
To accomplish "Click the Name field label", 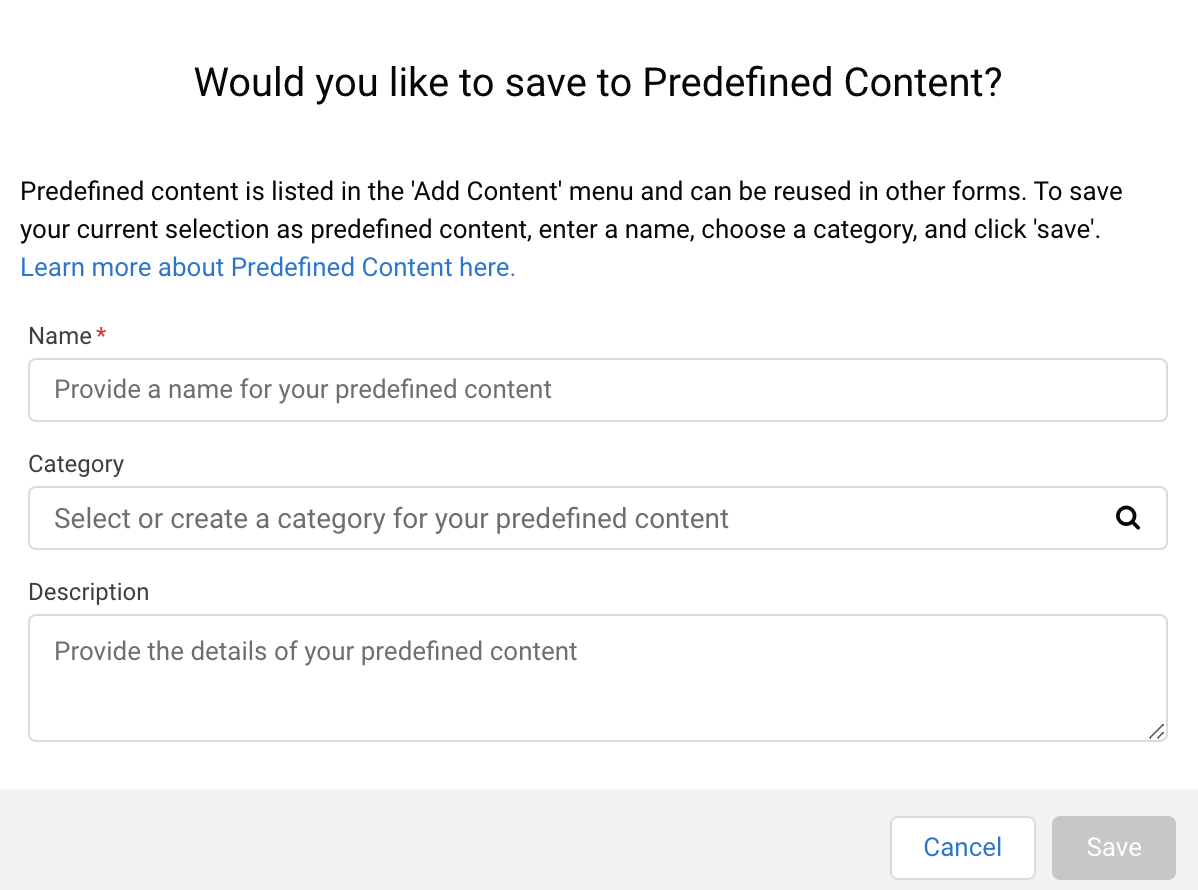I will [x=60, y=337].
